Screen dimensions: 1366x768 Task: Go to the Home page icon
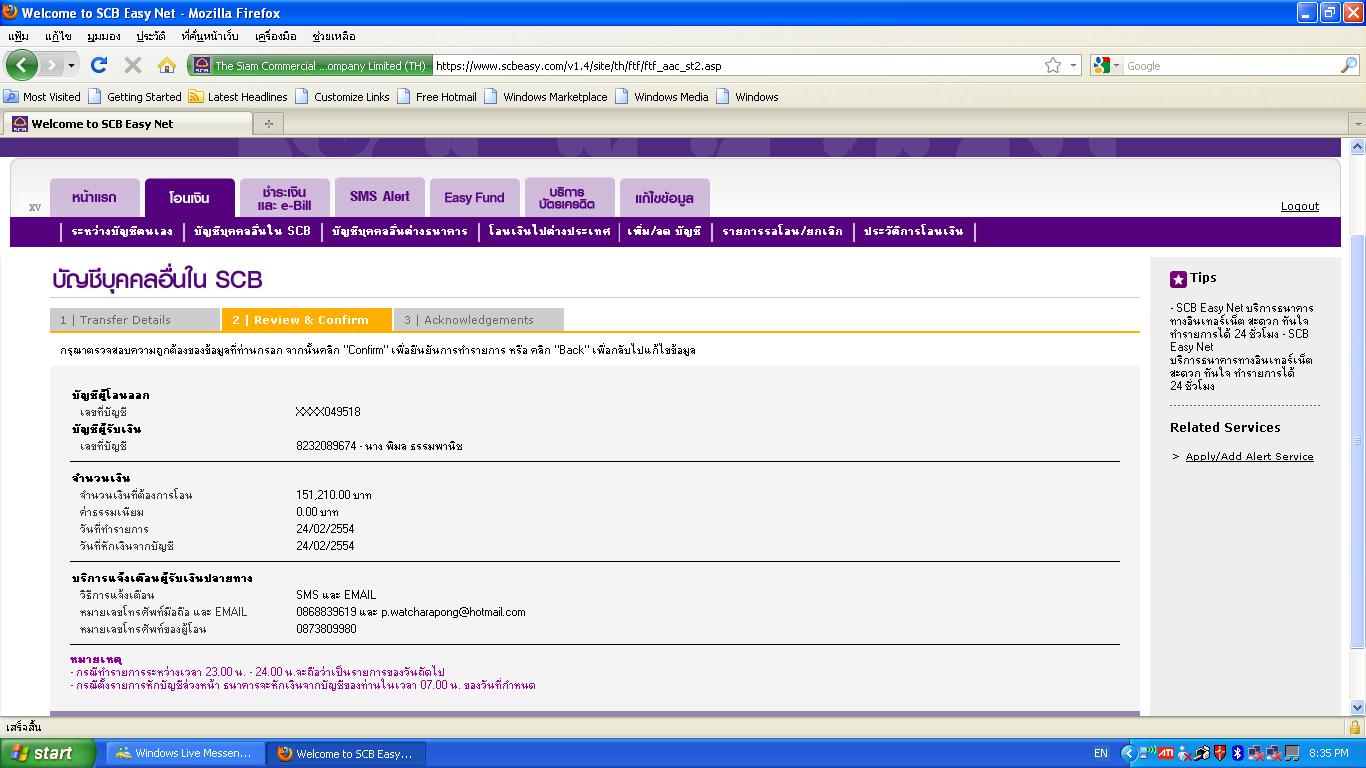tap(167, 66)
